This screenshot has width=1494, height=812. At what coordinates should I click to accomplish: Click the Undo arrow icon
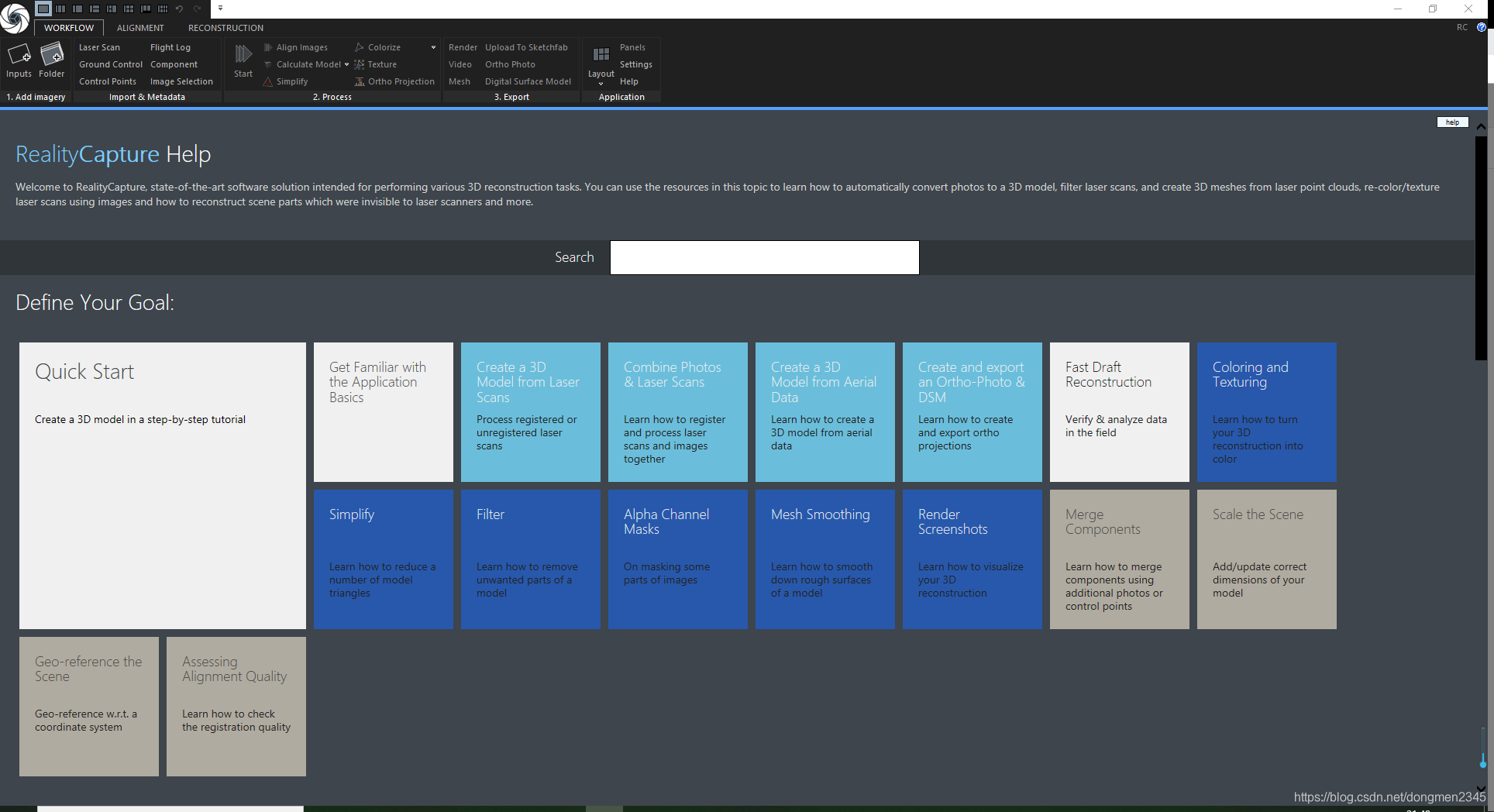(180, 9)
